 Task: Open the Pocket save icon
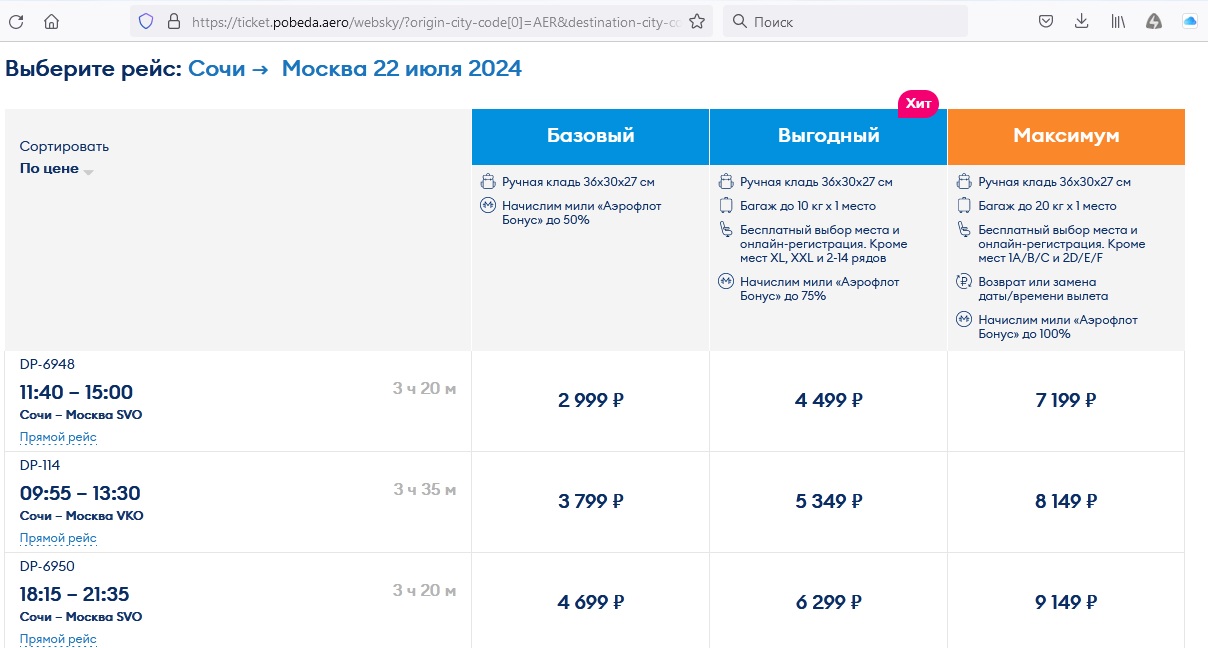coord(1045,21)
